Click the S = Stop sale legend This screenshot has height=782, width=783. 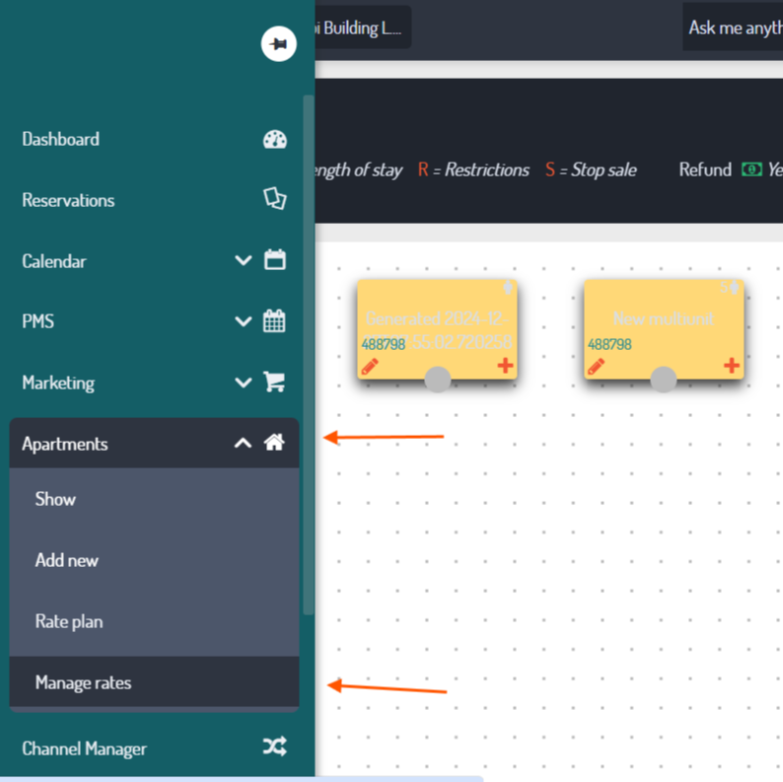[x=591, y=170]
